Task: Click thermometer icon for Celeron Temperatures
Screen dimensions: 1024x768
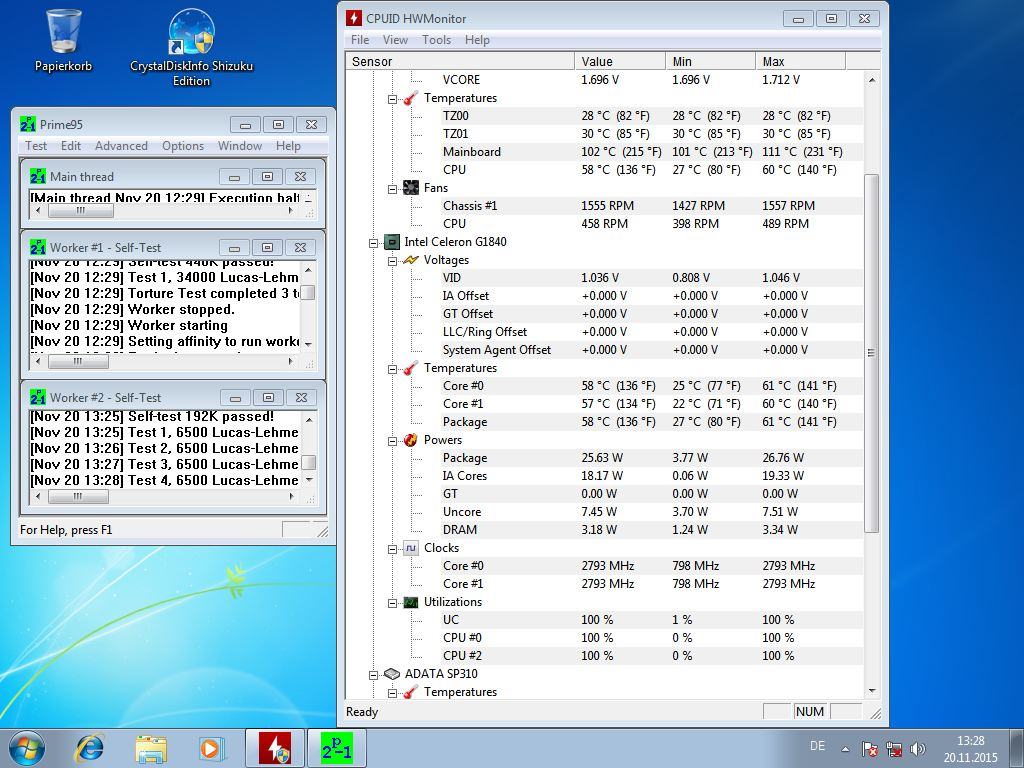Action: (x=411, y=368)
